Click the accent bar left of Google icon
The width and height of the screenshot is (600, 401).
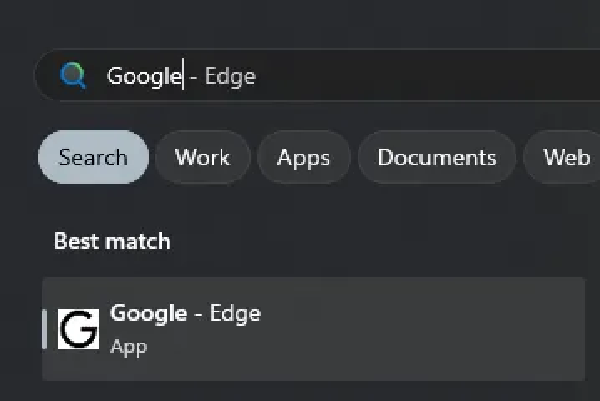tap(45, 329)
